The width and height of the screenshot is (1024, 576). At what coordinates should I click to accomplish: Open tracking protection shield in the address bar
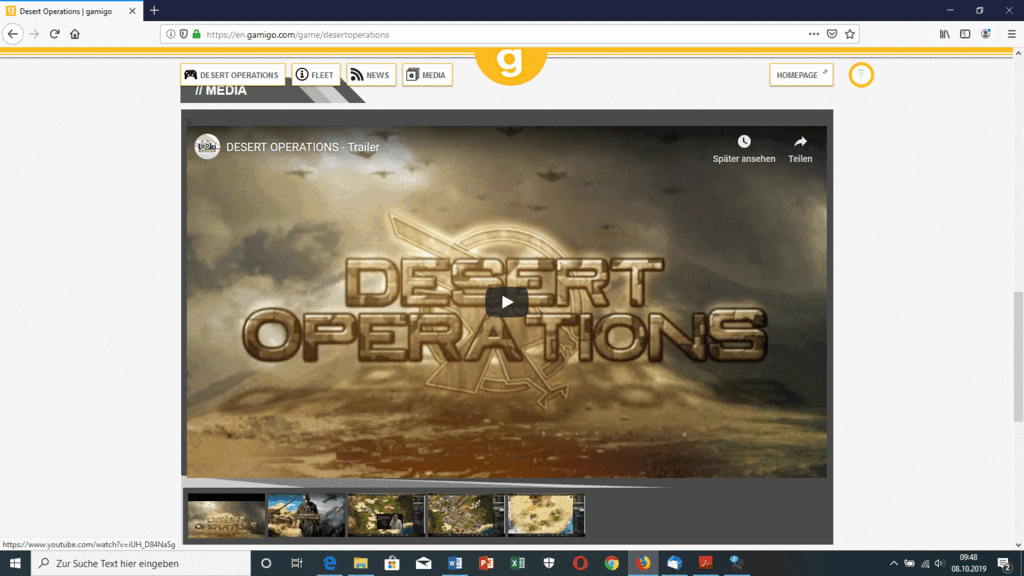pos(184,34)
